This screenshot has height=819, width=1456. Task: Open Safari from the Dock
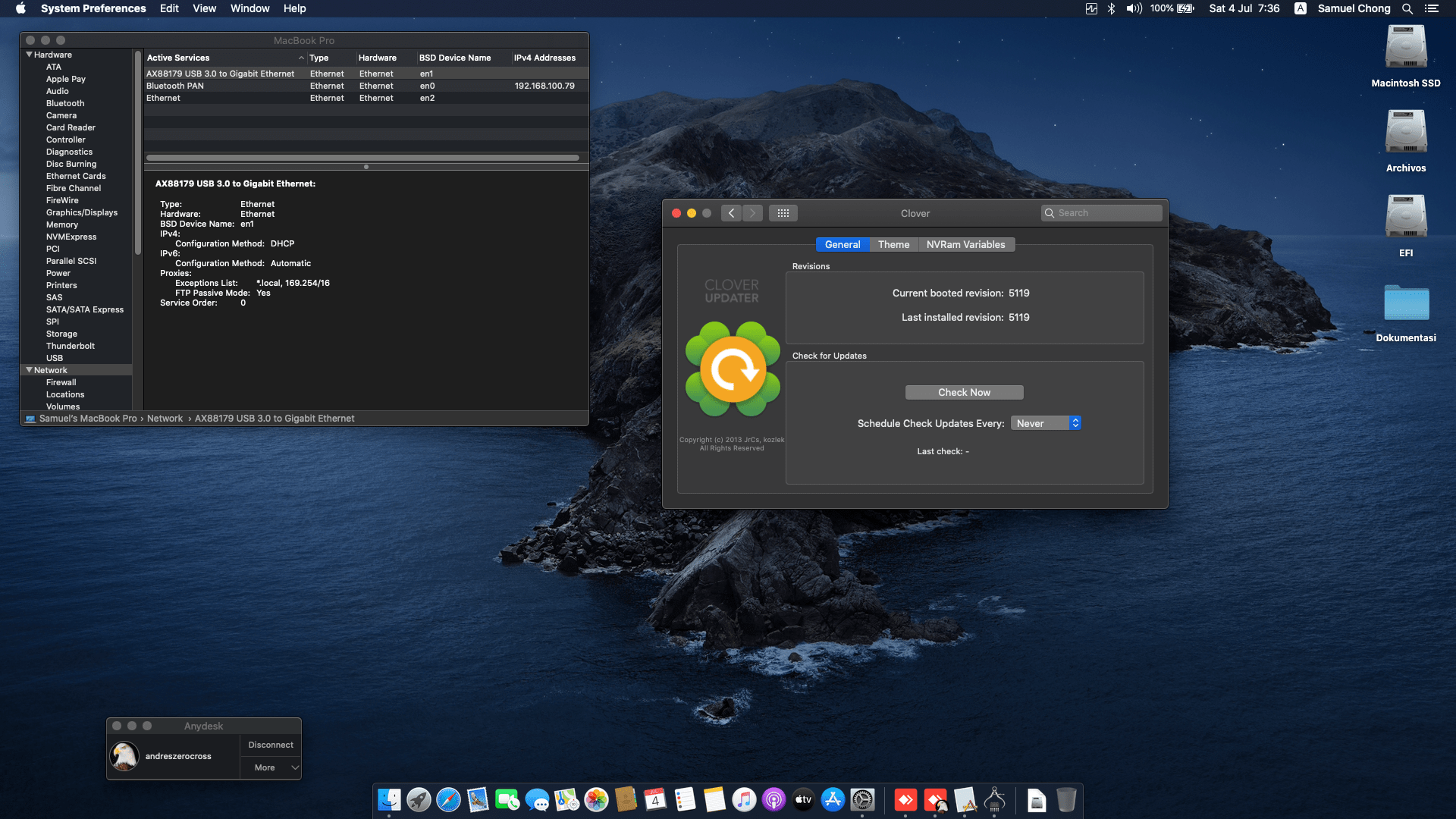click(x=448, y=800)
